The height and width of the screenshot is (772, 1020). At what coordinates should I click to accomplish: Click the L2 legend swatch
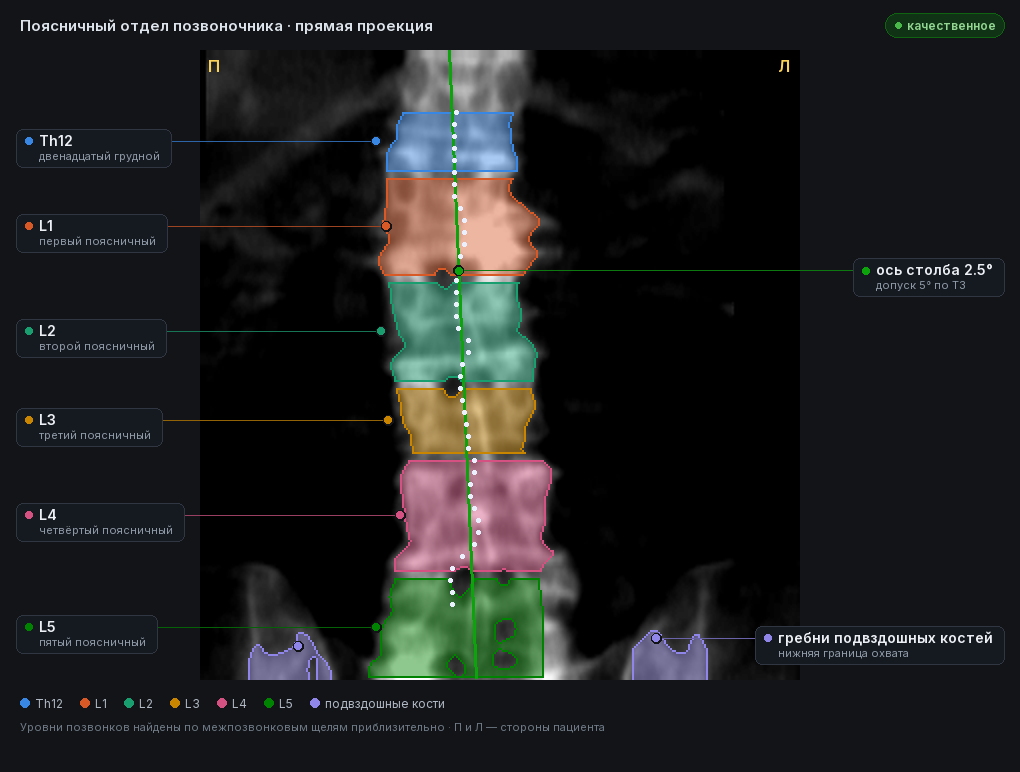[x=129, y=703]
